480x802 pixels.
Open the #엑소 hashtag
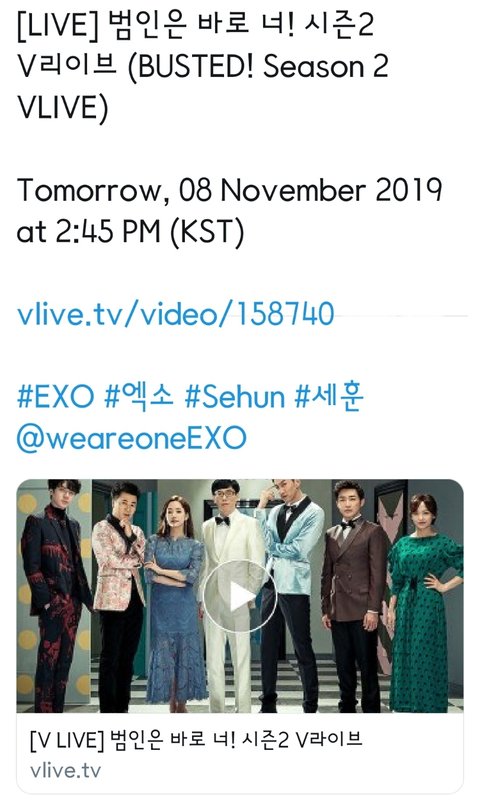coord(139,396)
